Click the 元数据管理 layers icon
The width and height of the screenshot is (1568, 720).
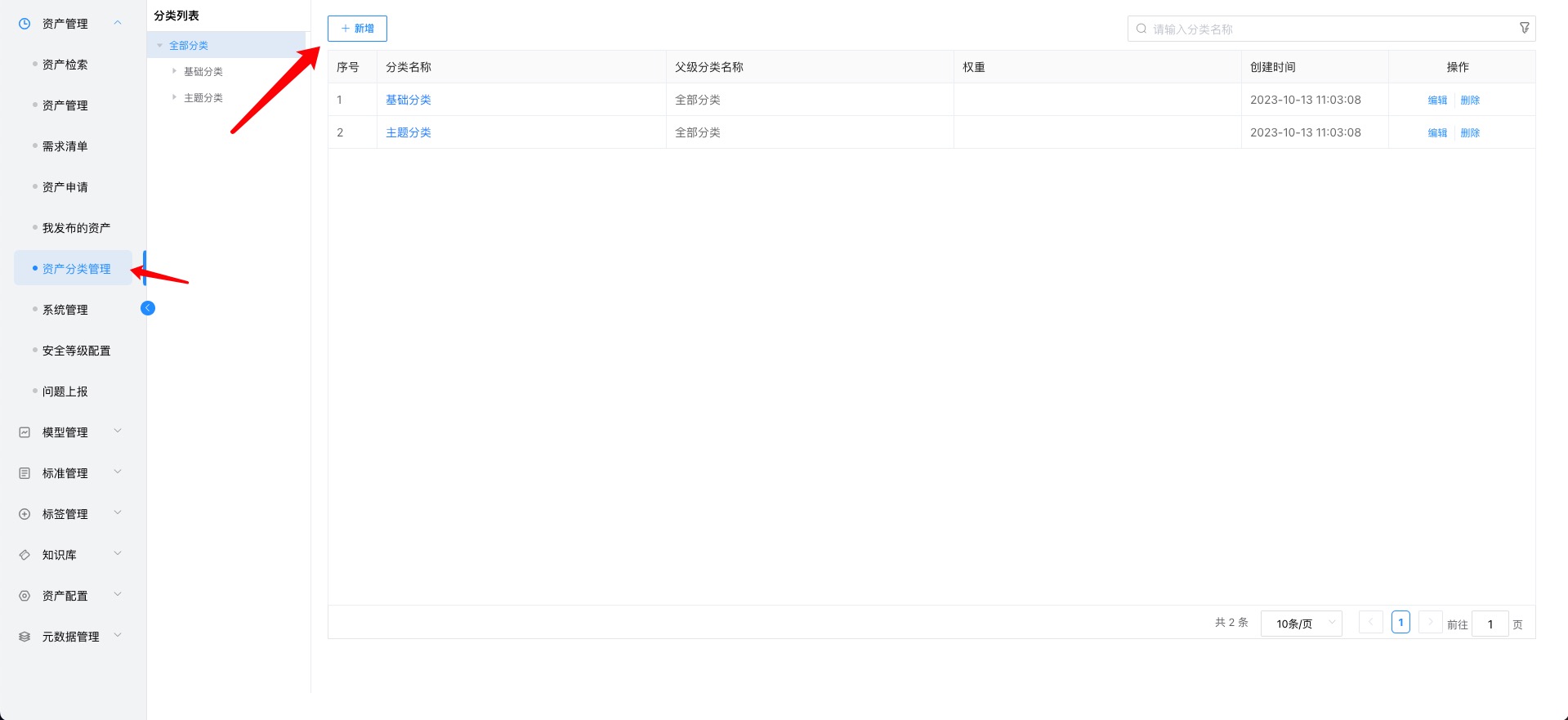tap(25, 637)
